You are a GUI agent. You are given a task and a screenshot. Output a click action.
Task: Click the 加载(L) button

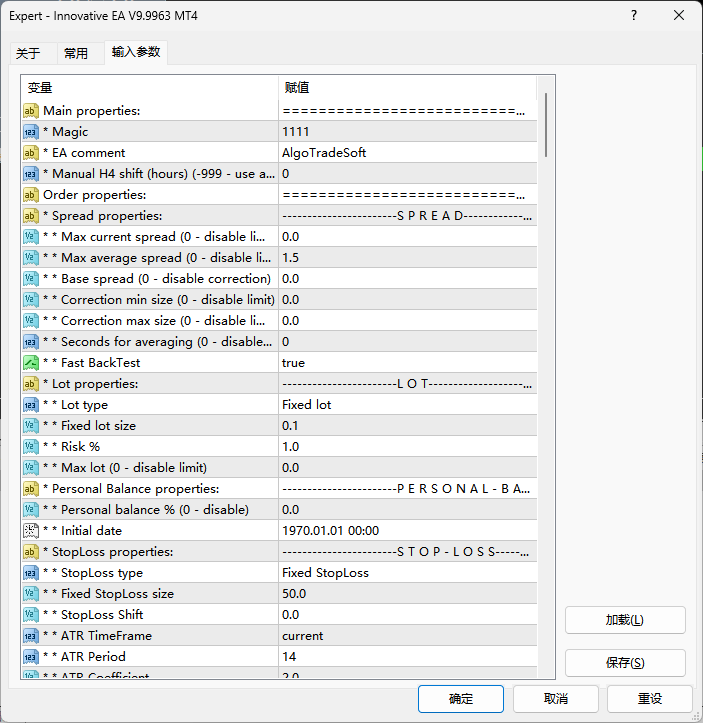click(x=625, y=620)
